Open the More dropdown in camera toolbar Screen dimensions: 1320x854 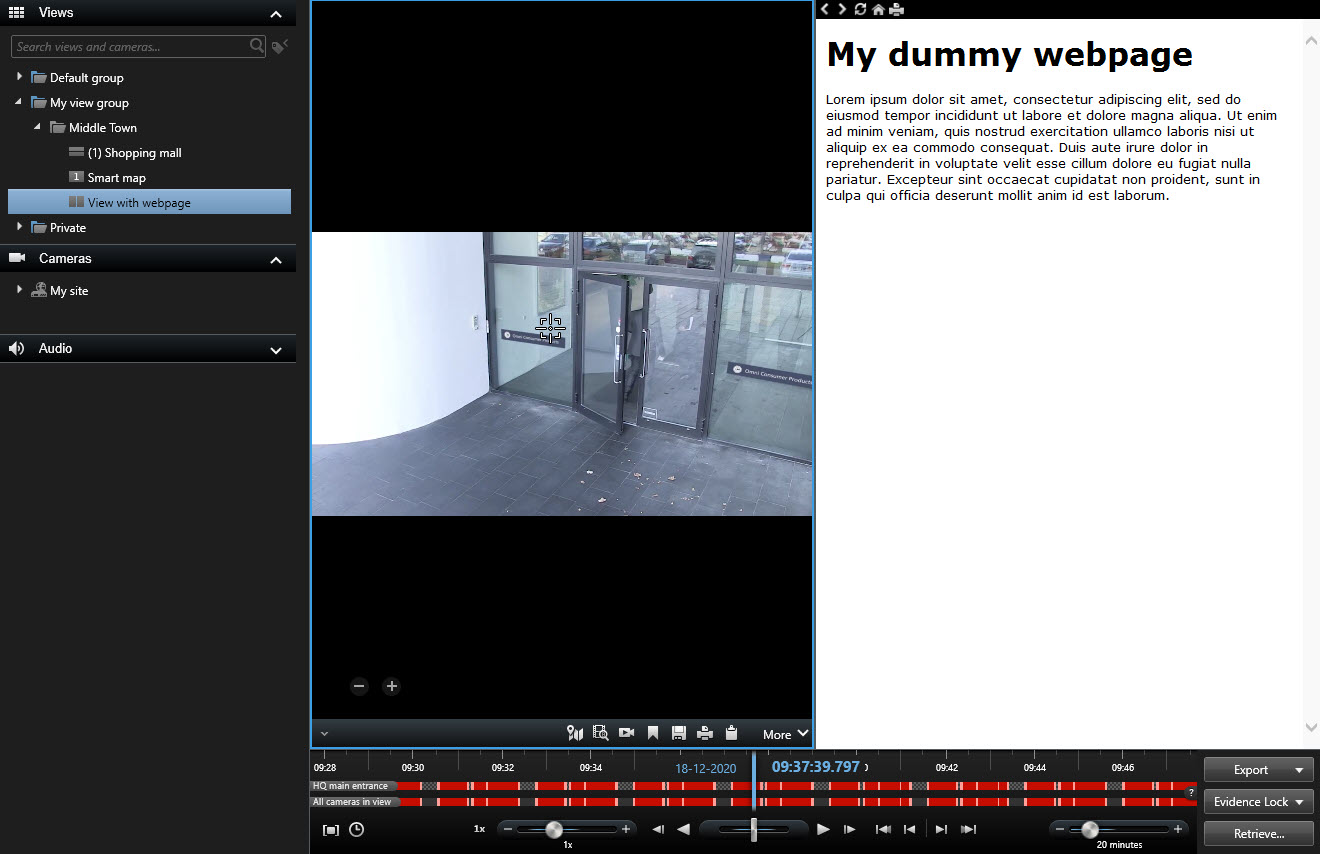coord(785,734)
